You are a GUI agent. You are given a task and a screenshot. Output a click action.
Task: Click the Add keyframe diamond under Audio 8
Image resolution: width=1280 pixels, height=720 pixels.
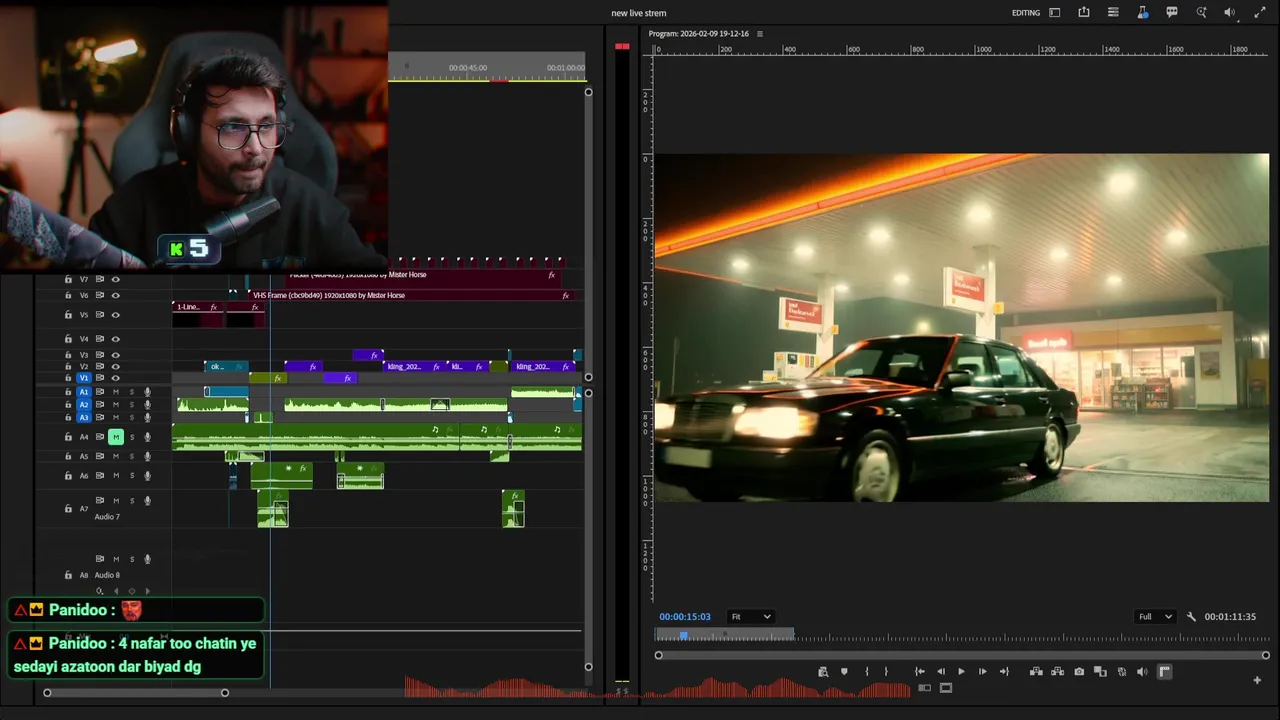click(132, 591)
